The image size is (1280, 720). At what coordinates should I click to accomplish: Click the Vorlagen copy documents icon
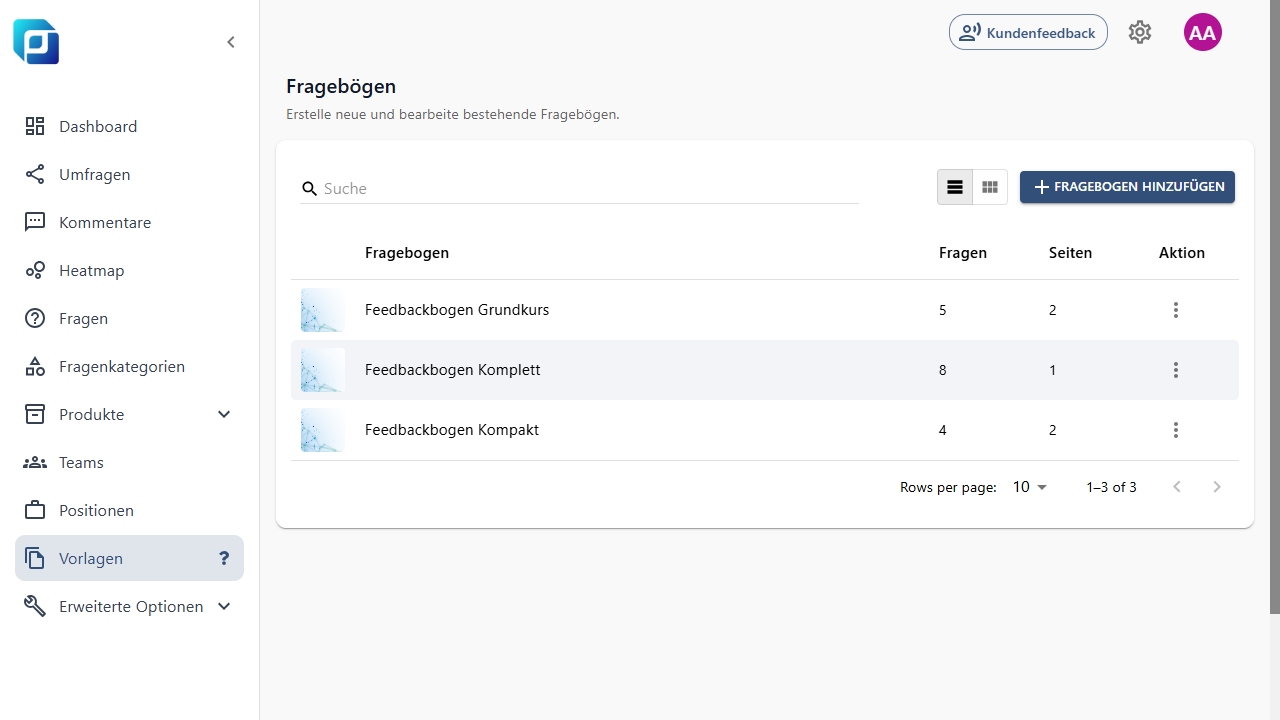(35, 558)
